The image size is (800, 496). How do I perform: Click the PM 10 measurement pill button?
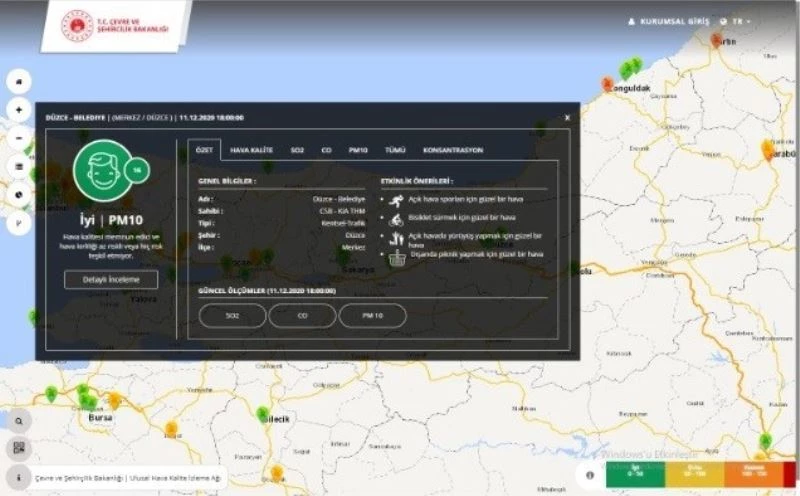[x=373, y=316]
